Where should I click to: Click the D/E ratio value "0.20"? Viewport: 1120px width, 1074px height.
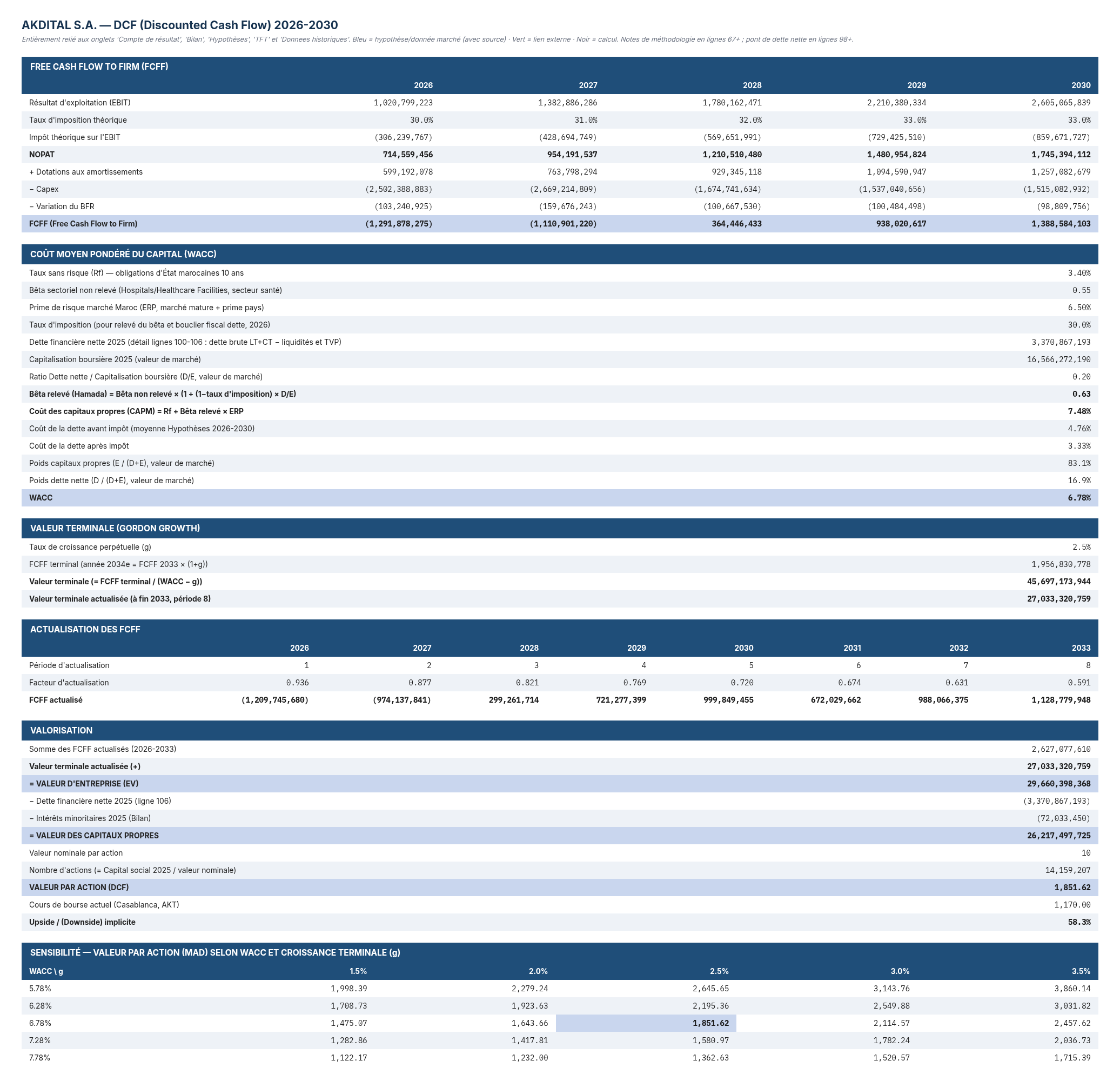(x=1081, y=377)
